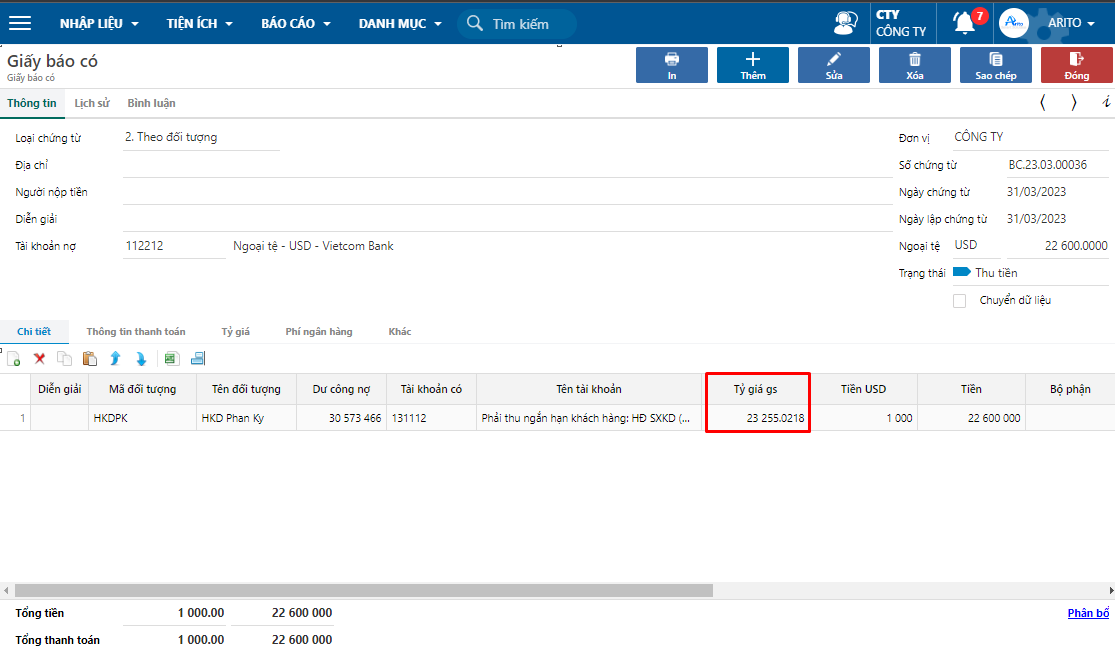Switch to the Lịch sử tab
Viewport: 1115px width, 666px height.
point(92,103)
